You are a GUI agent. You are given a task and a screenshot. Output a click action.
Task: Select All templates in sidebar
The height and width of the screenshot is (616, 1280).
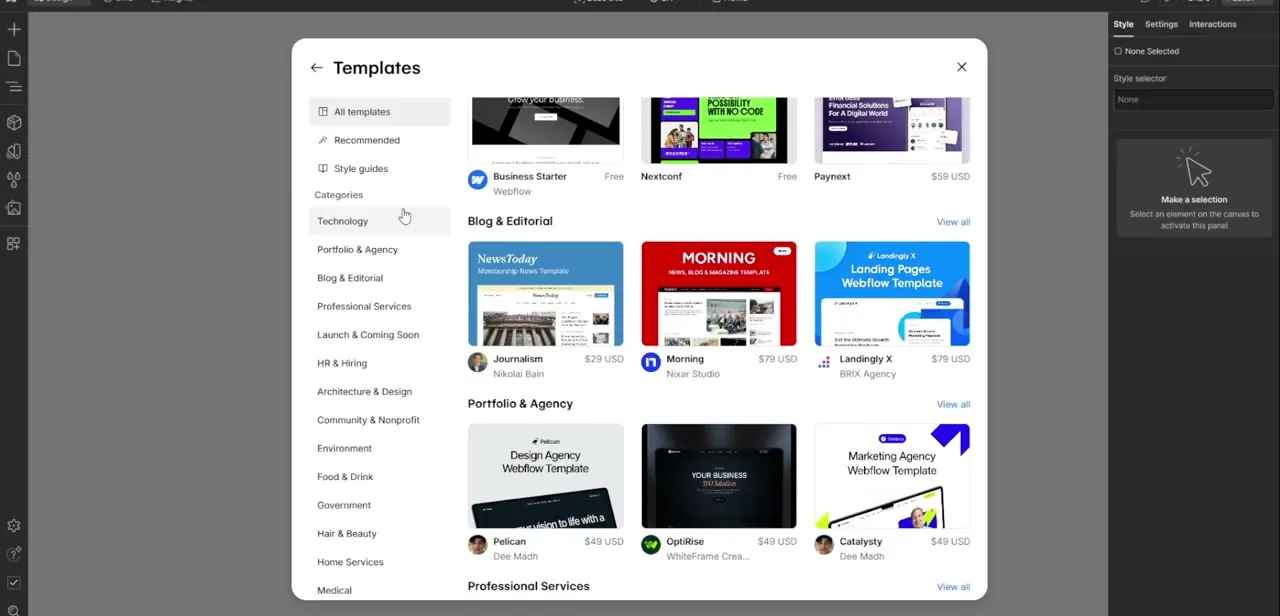pyautogui.click(x=380, y=112)
